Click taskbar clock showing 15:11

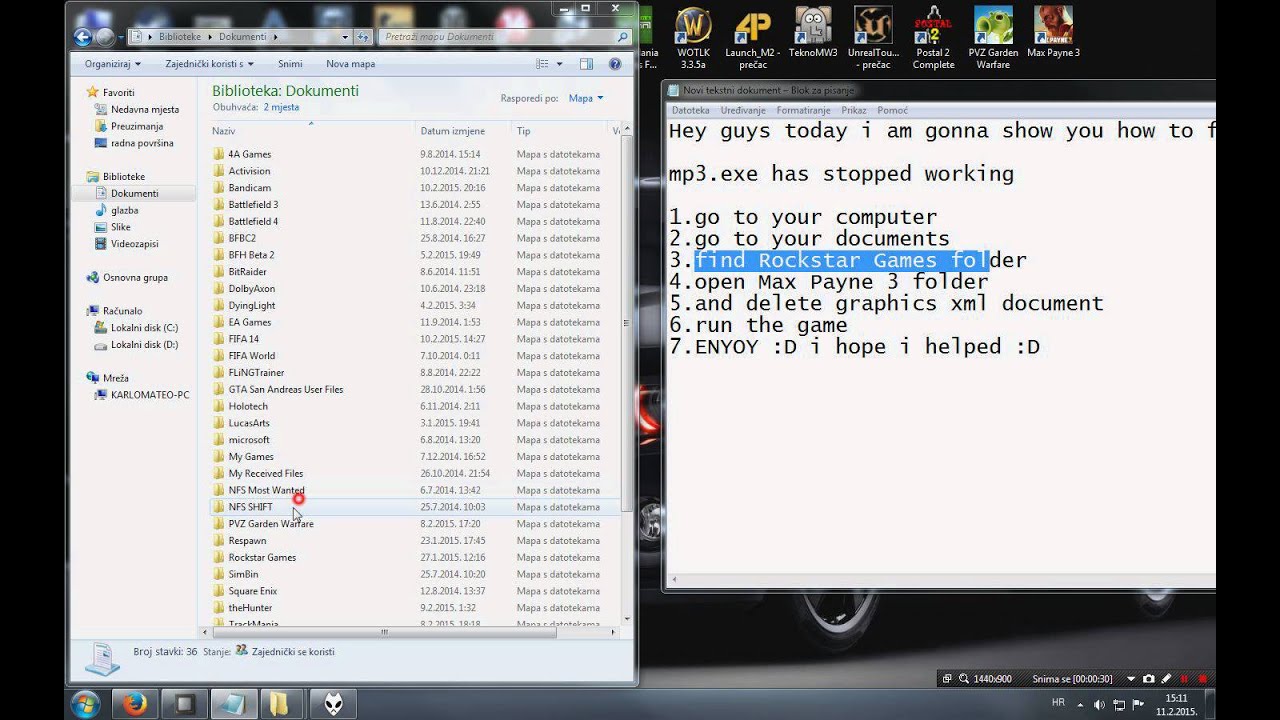pos(1175,704)
